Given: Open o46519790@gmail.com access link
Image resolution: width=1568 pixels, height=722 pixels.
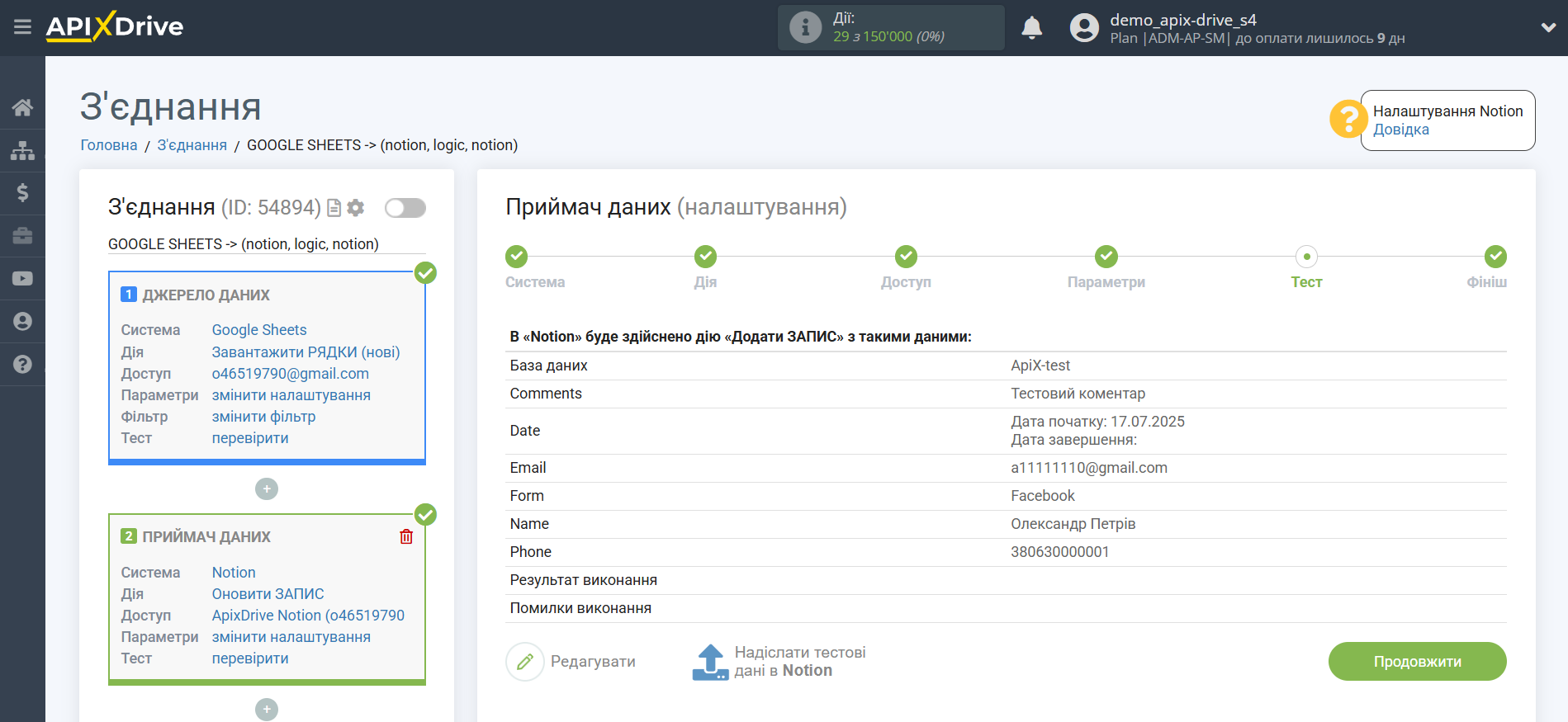Looking at the screenshot, I should tap(291, 374).
